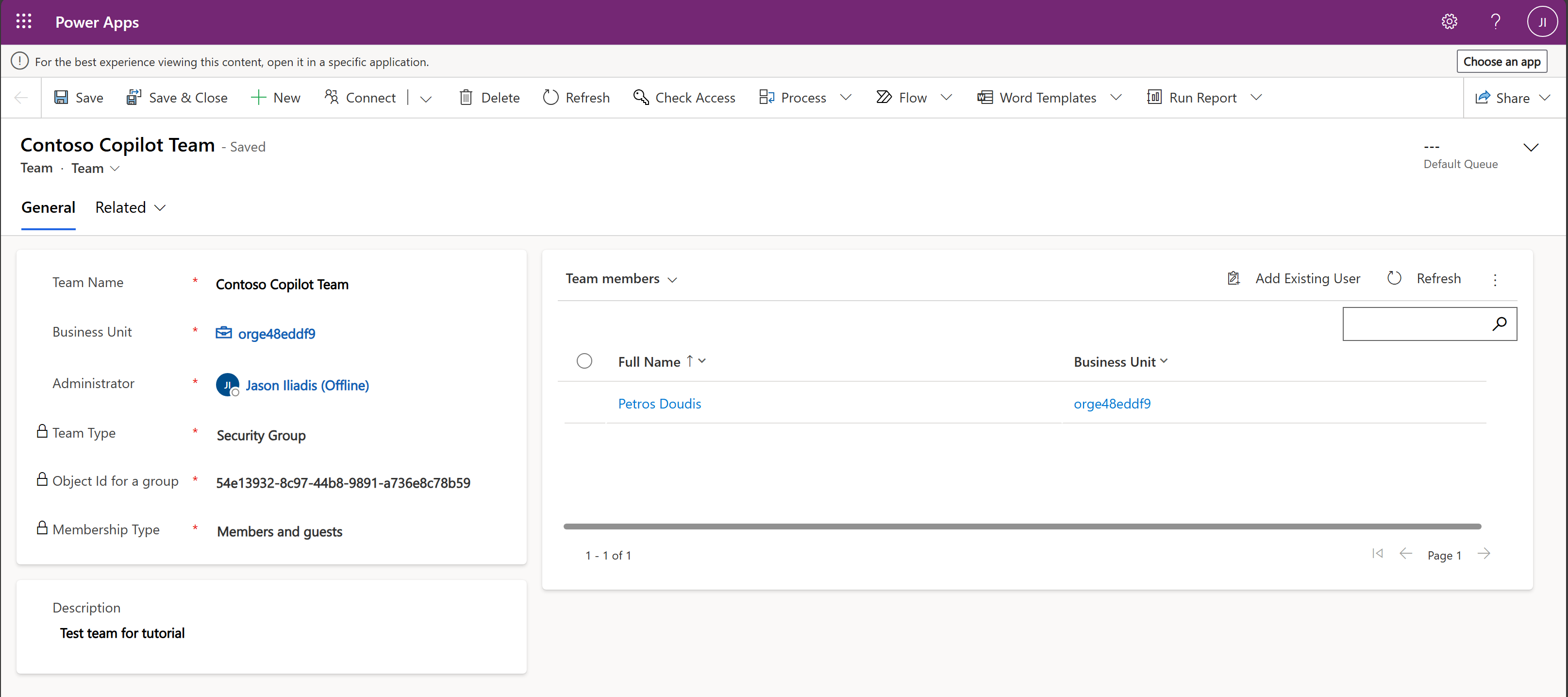The width and height of the screenshot is (1568, 697).
Task: Click the team members search box
Action: tap(1414, 323)
